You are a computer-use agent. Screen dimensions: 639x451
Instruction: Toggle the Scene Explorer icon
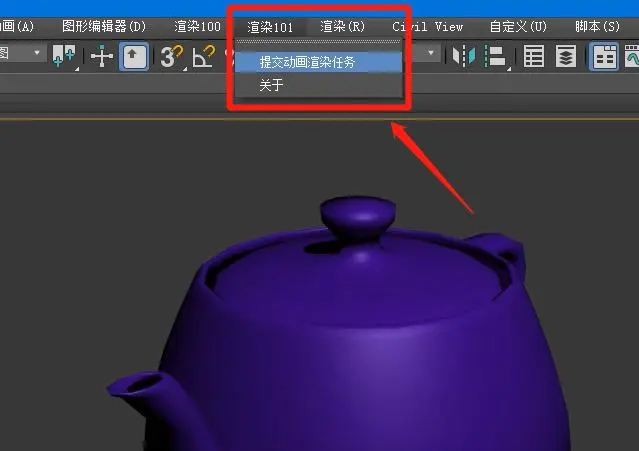coord(533,56)
